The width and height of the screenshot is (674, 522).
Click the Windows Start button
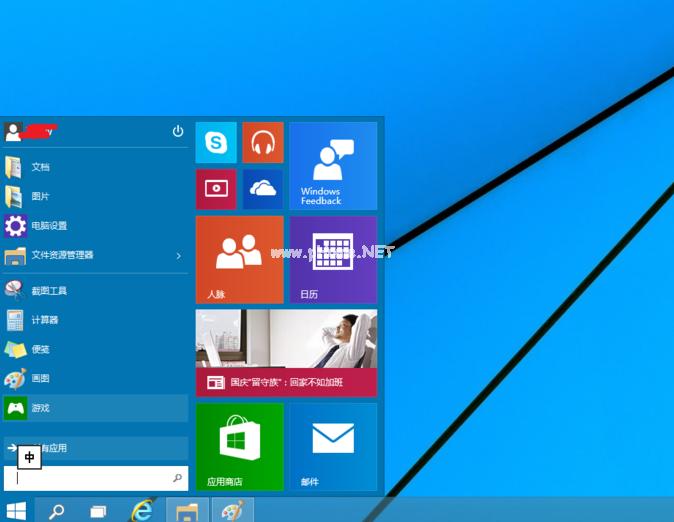click(16, 511)
